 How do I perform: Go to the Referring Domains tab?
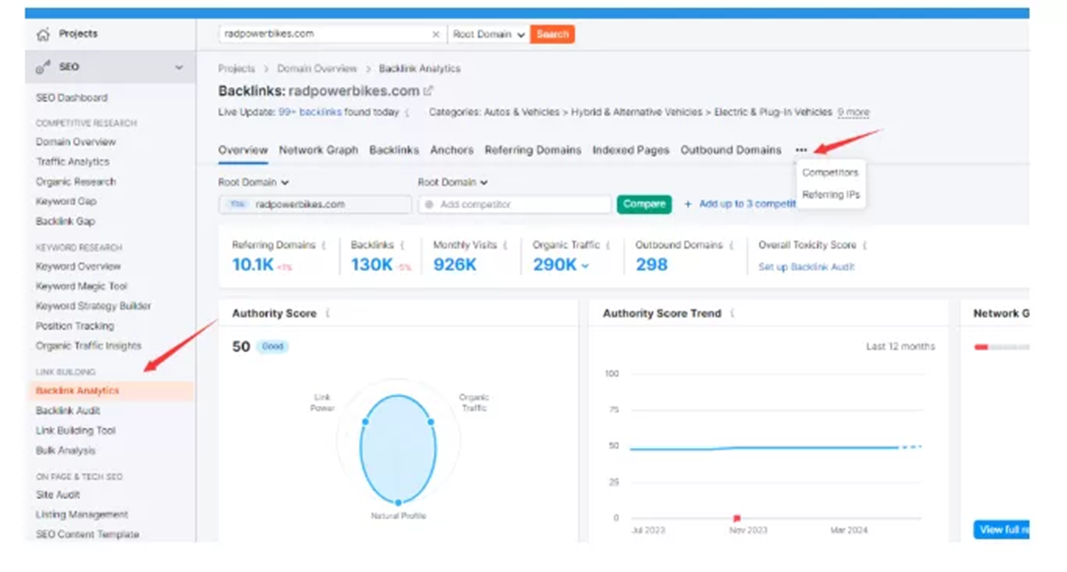tap(533, 150)
